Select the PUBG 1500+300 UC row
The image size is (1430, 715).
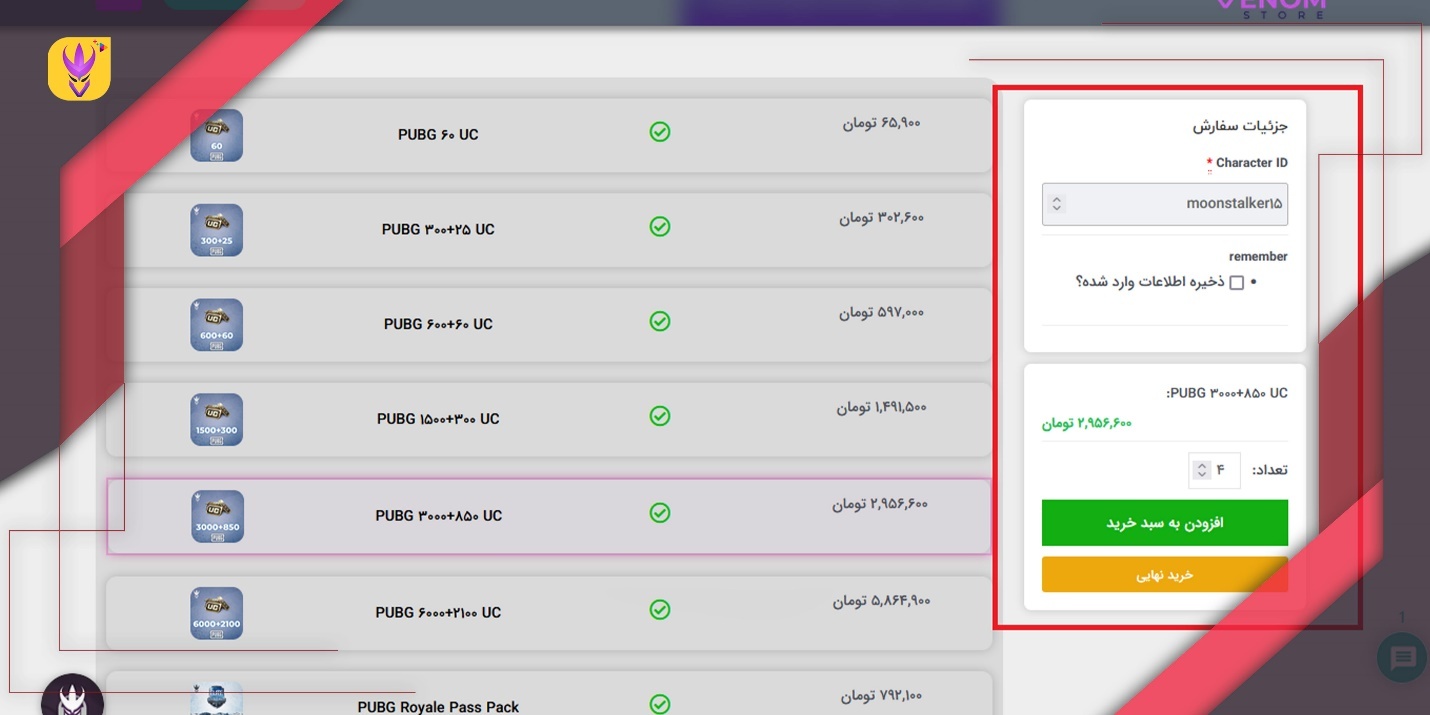[548, 419]
